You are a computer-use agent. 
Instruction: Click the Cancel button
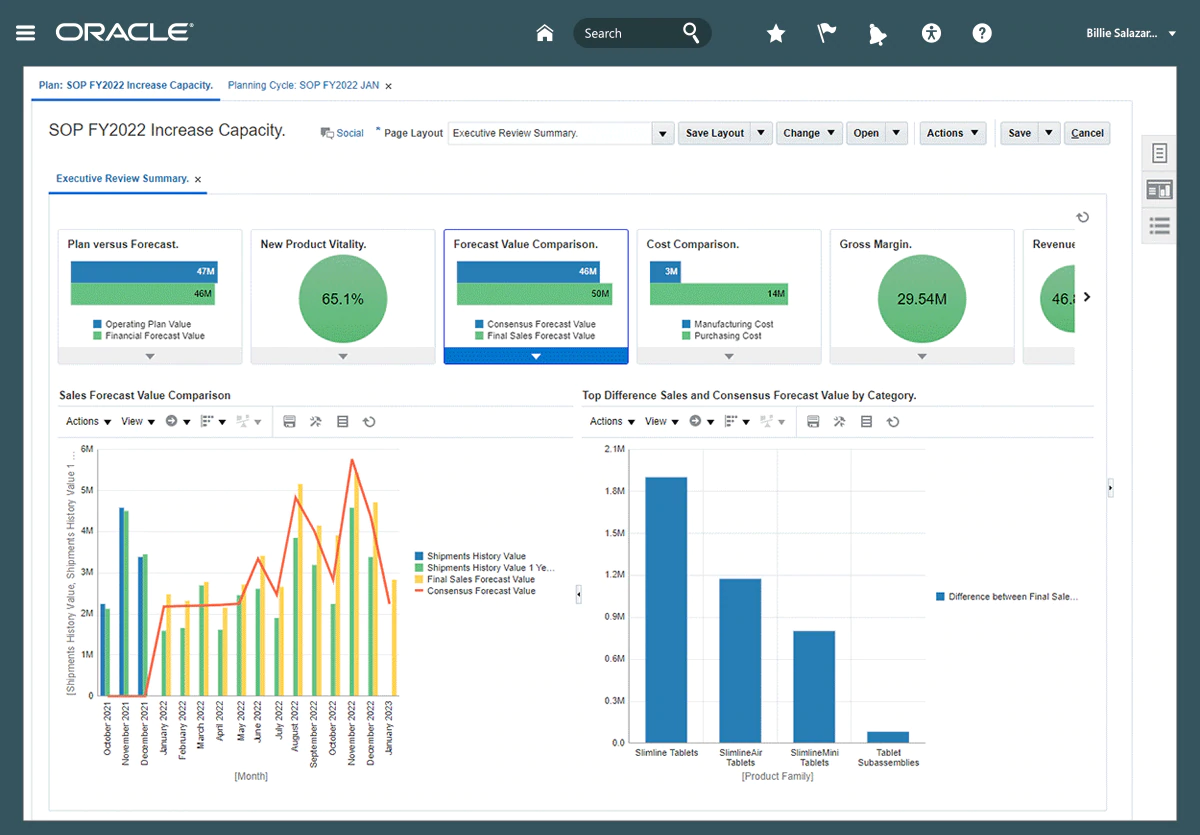click(x=1087, y=133)
